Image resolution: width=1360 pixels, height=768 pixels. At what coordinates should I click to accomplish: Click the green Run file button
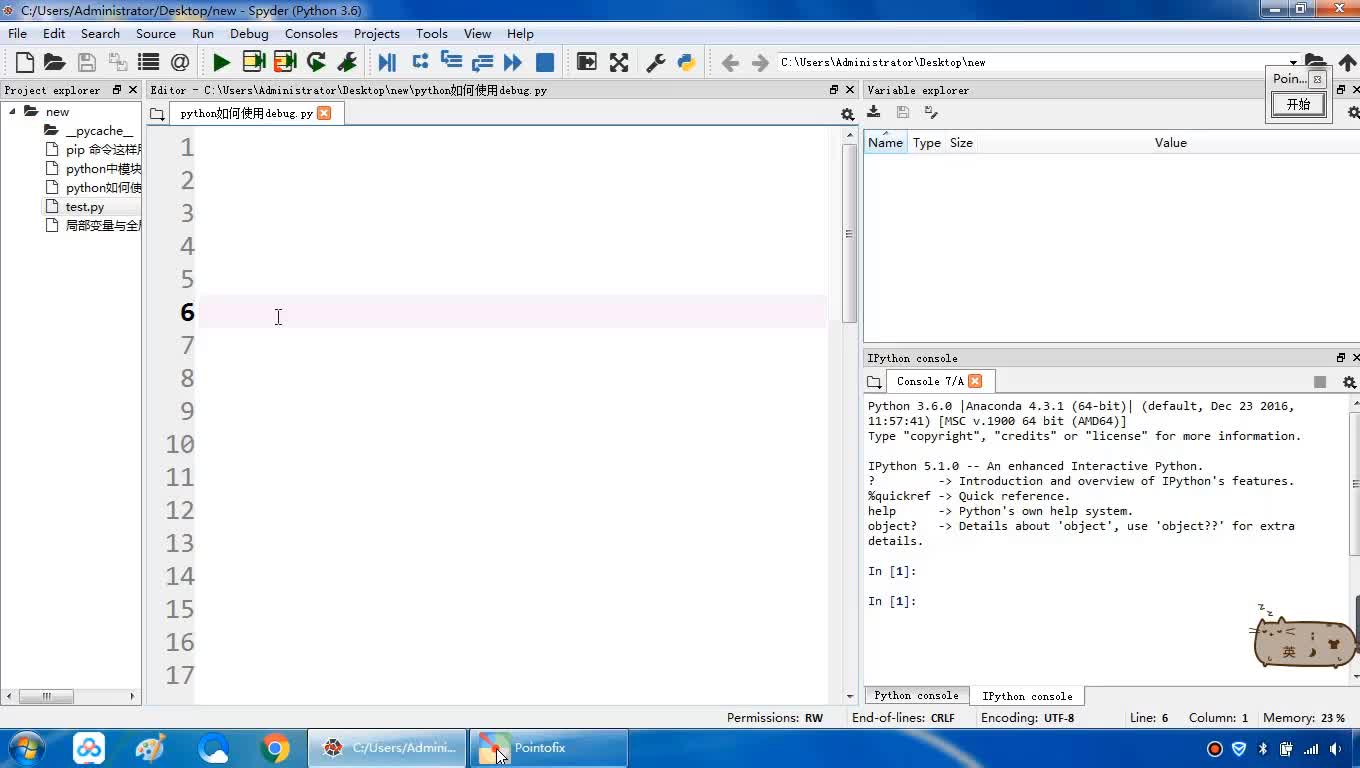pos(221,62)
